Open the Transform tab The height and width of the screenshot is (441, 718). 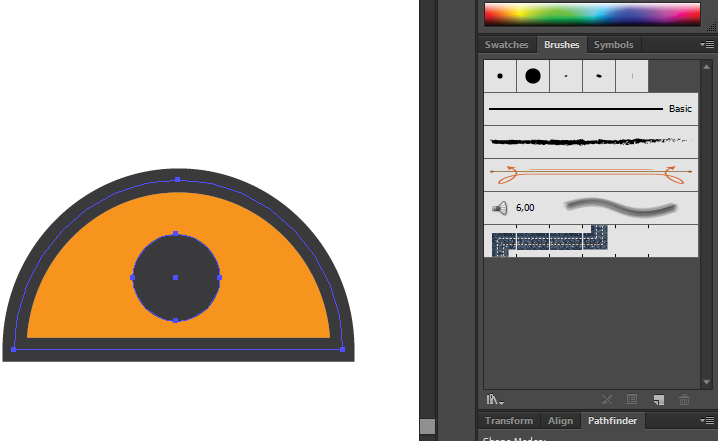tap(508, 421)
